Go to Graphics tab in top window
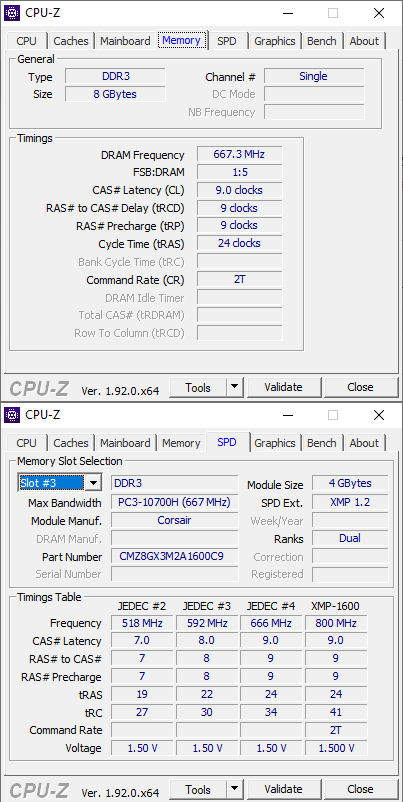403x802 pixels. tap(275, 41)
